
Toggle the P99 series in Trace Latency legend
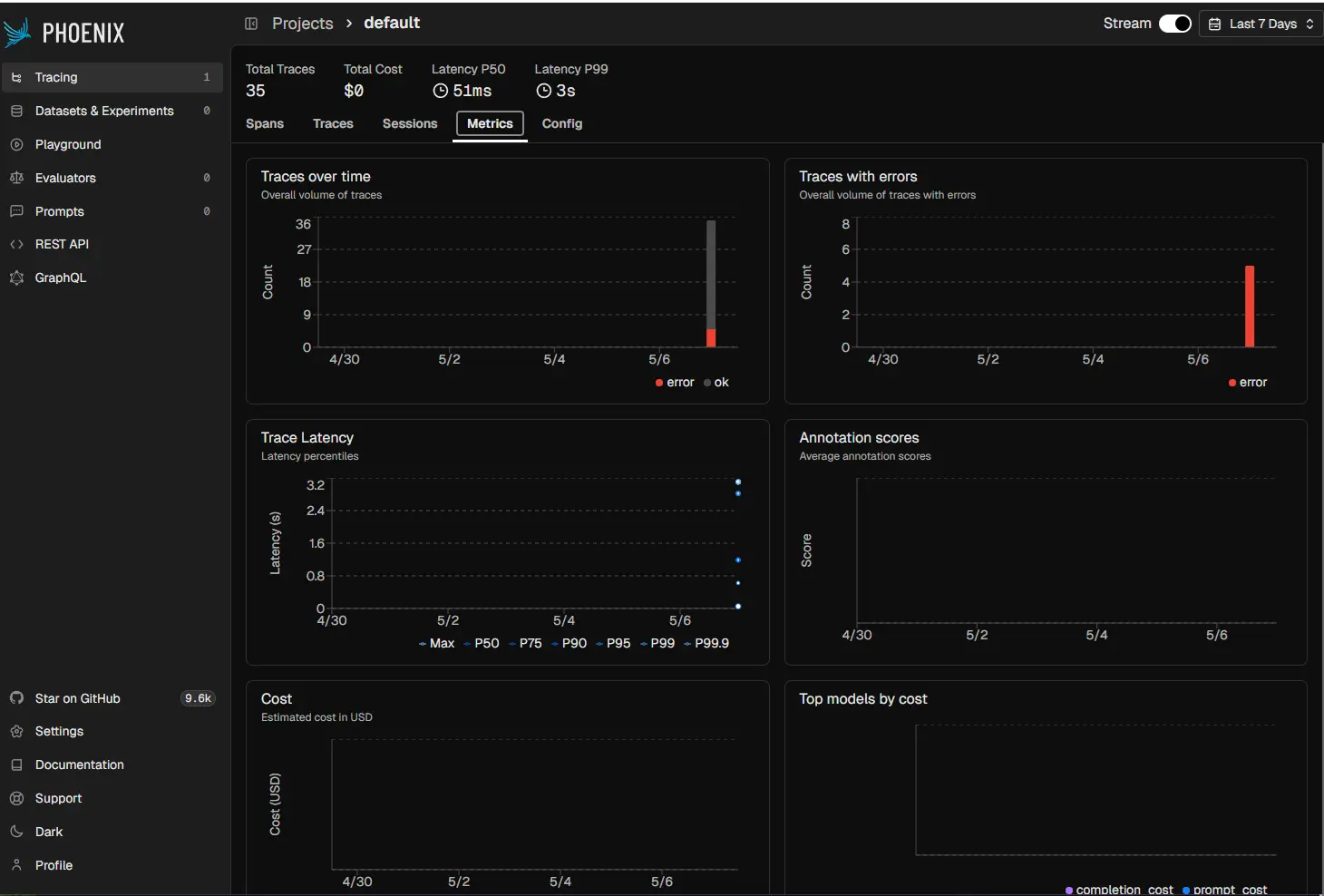657,643
